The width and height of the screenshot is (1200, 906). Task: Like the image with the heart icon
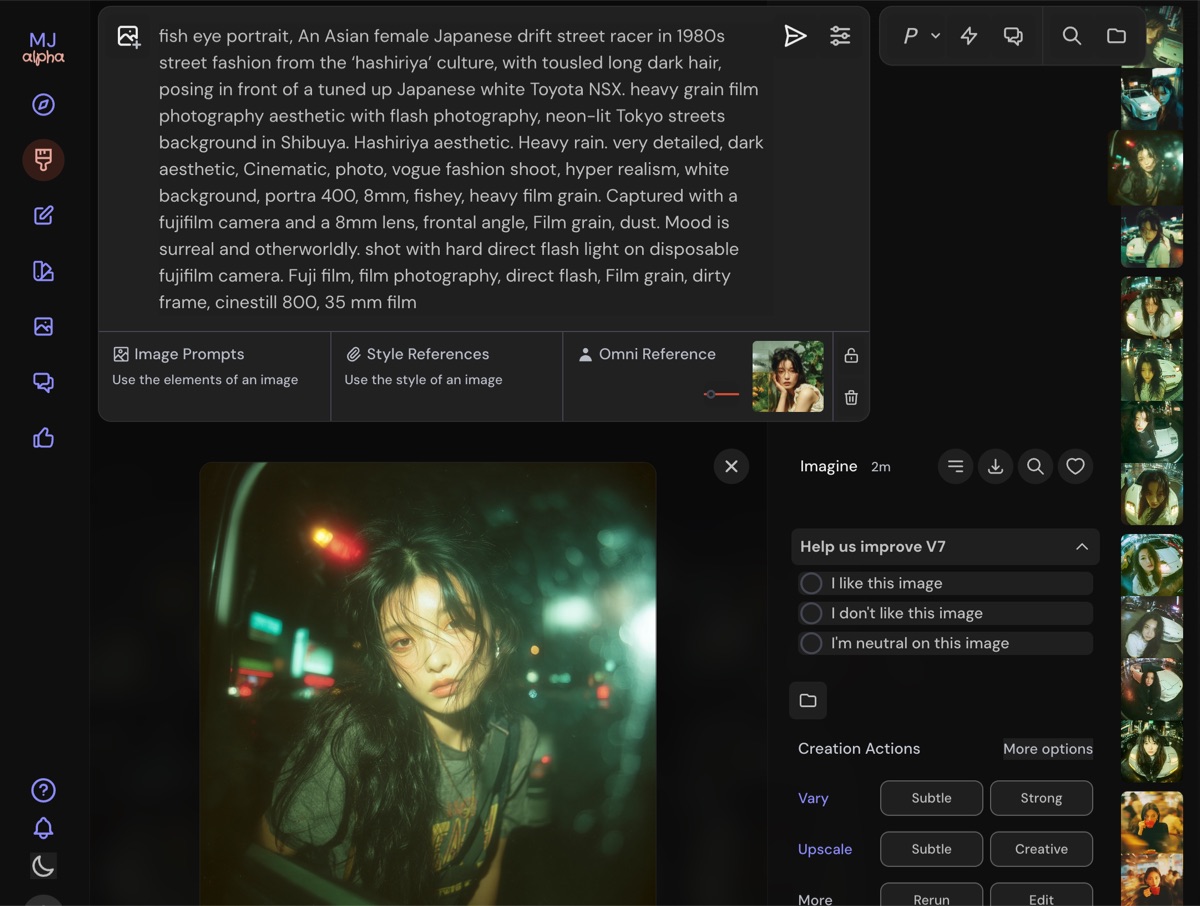point(1075,466)
